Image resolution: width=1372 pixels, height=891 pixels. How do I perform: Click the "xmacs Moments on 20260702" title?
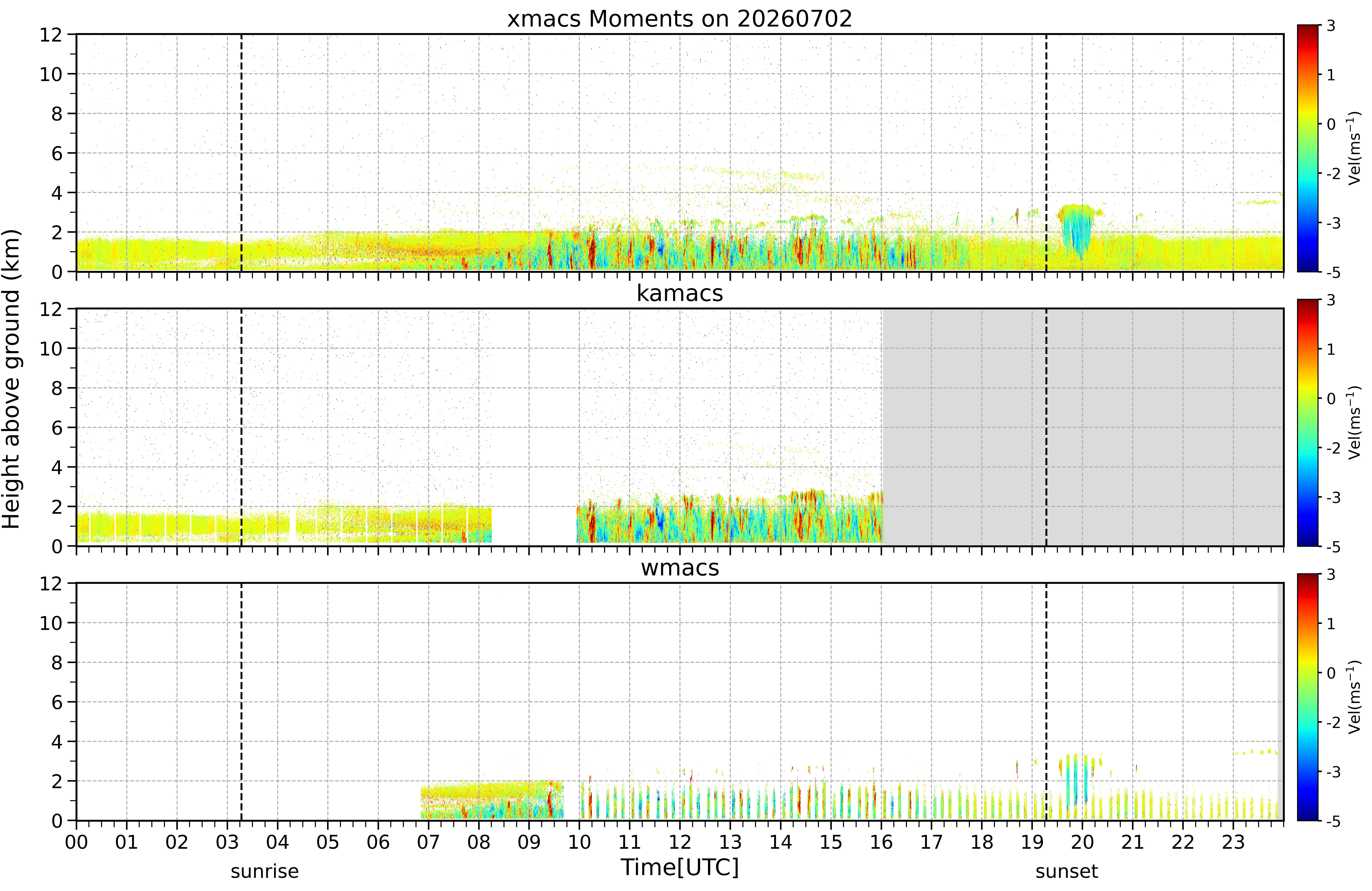click(680, 19)
